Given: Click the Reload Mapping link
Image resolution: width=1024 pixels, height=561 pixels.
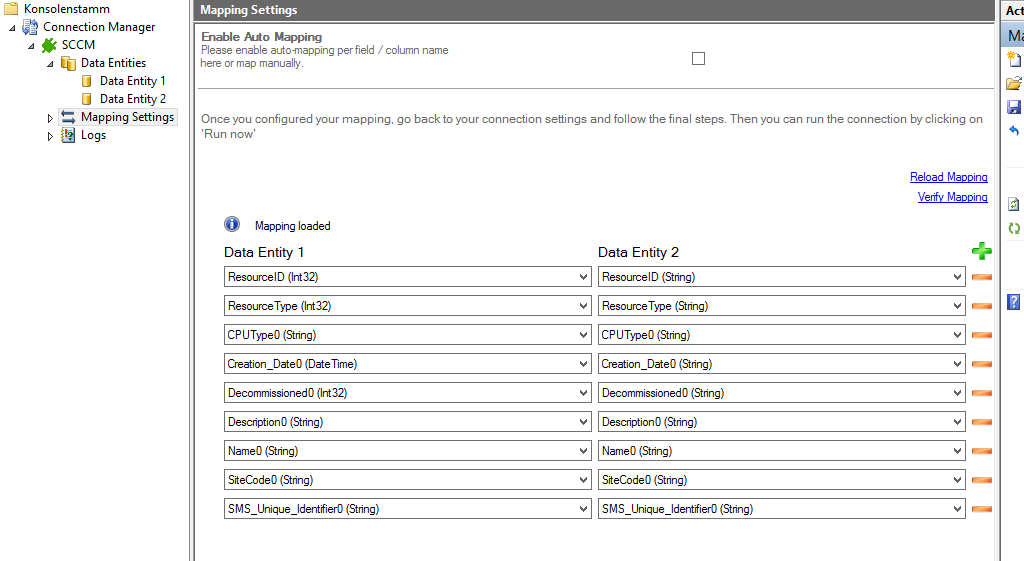Looking at the screenshot, I should pos(948,177).
